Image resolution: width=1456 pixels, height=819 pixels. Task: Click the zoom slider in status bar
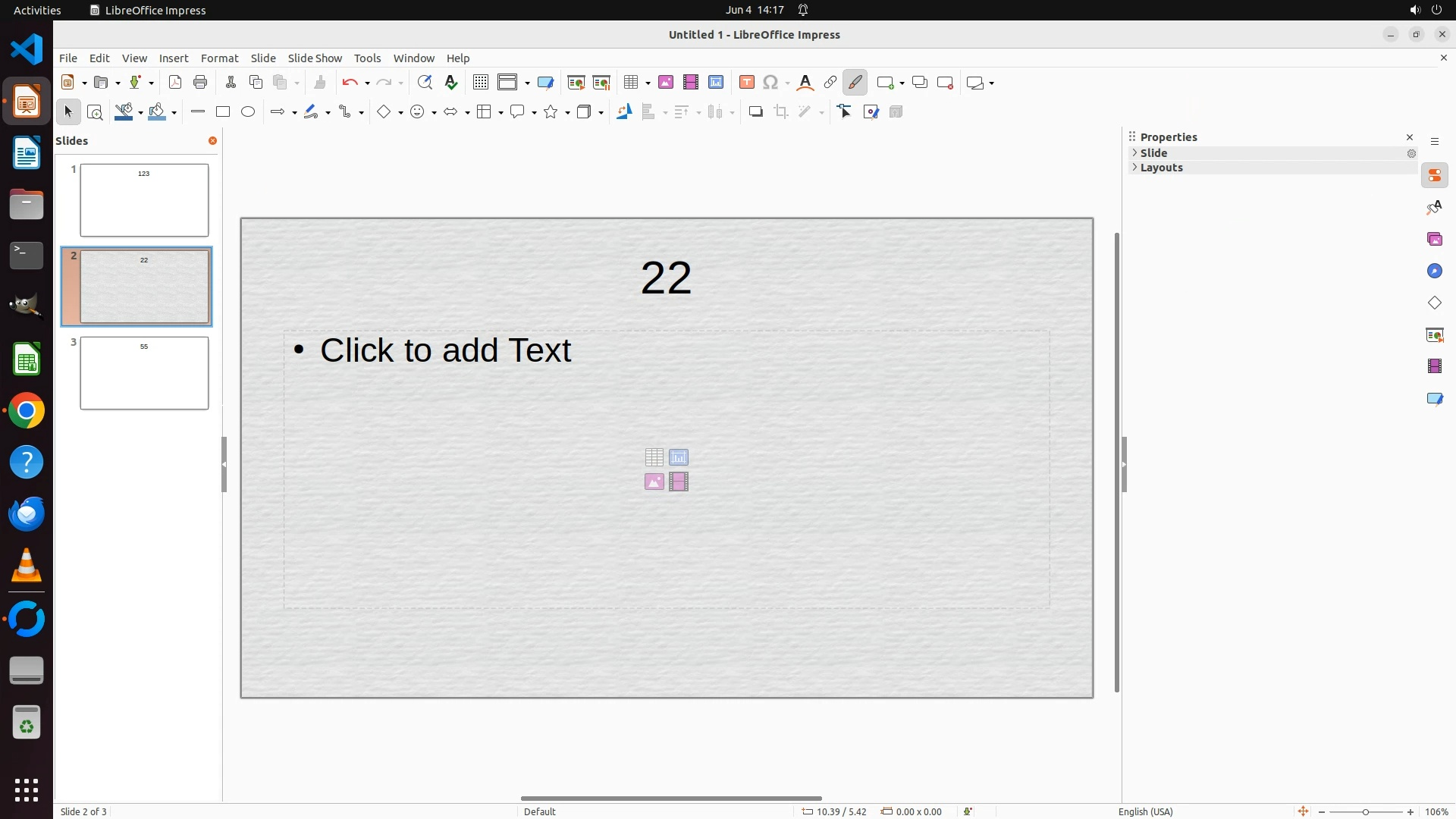[1365, 812]
